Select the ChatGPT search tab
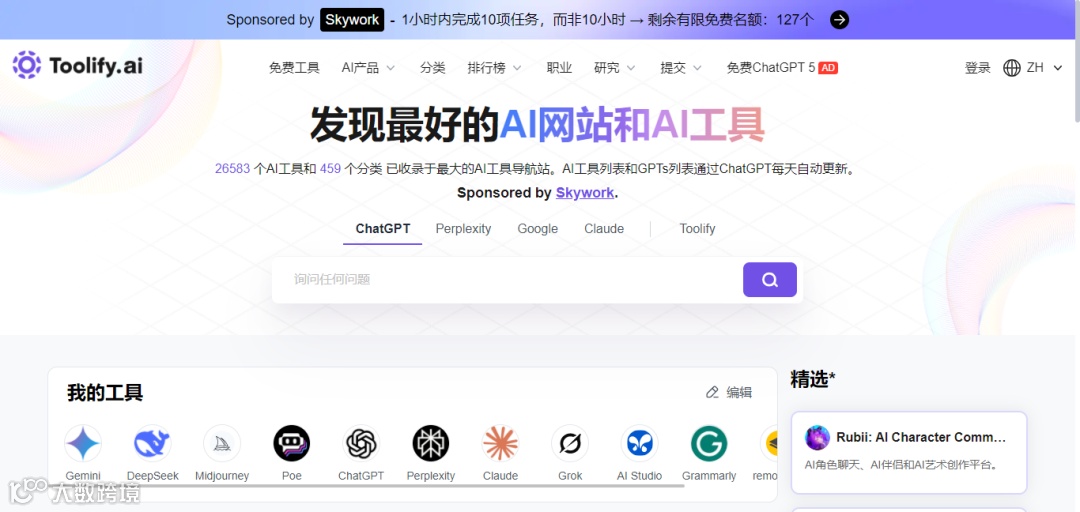Image resolution: width=1080 pixels, height=512 pixels. (x=383, y=229)
